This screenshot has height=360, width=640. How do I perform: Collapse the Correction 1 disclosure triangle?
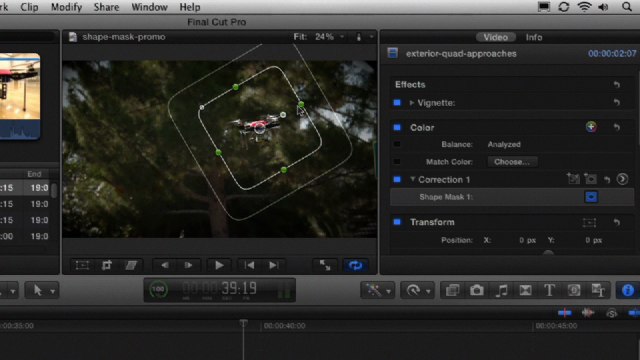click(x=412, y=179)
